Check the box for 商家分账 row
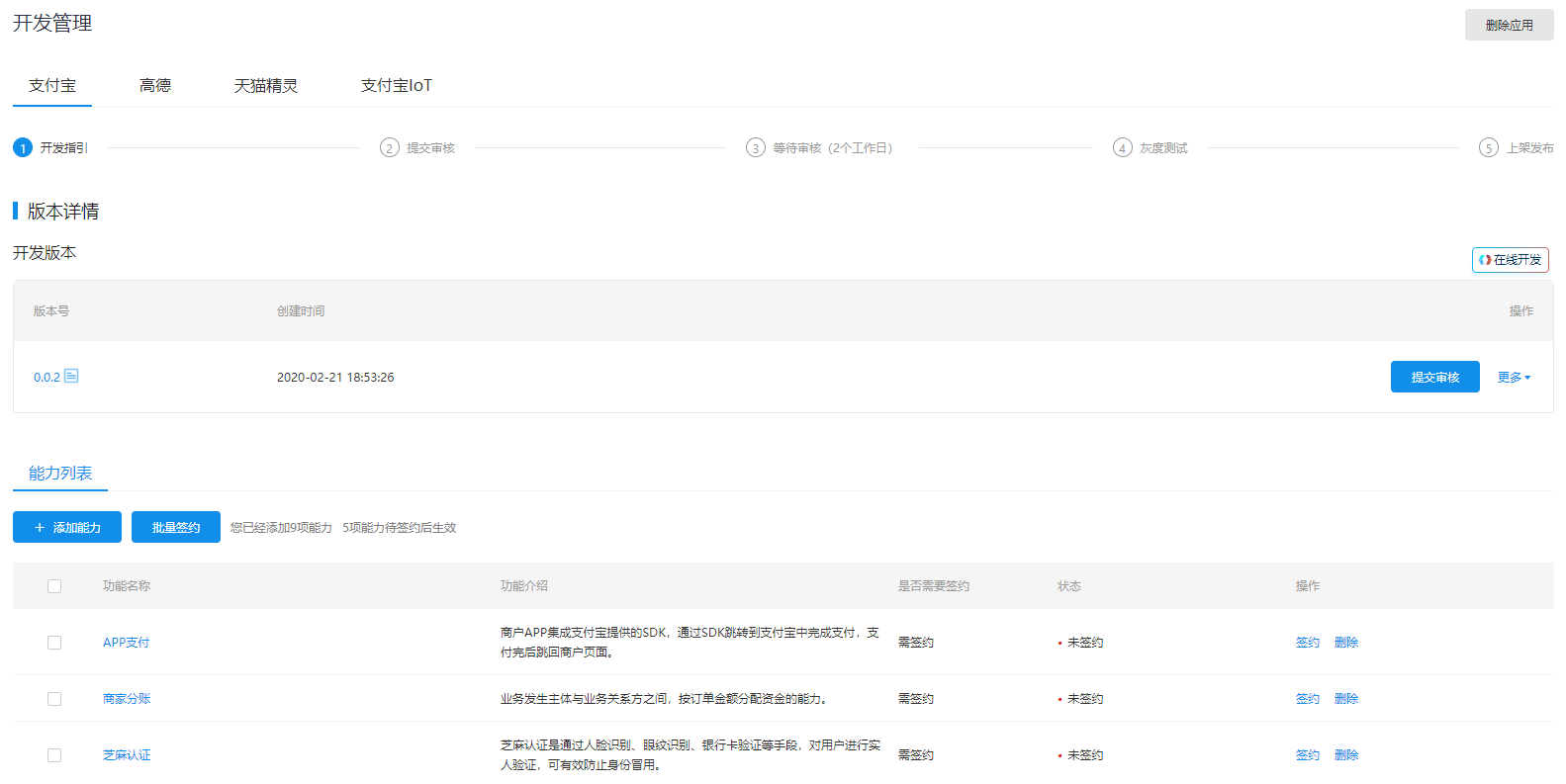Screen dimensions: 1566x784 click(x=54, y=699)
